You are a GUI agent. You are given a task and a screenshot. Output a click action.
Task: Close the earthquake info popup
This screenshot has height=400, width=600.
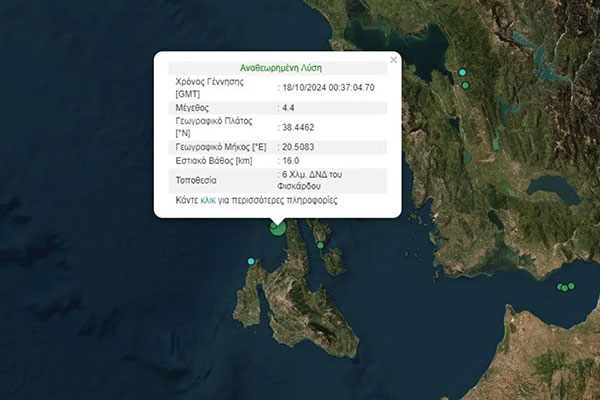click(x=393, y=60)
